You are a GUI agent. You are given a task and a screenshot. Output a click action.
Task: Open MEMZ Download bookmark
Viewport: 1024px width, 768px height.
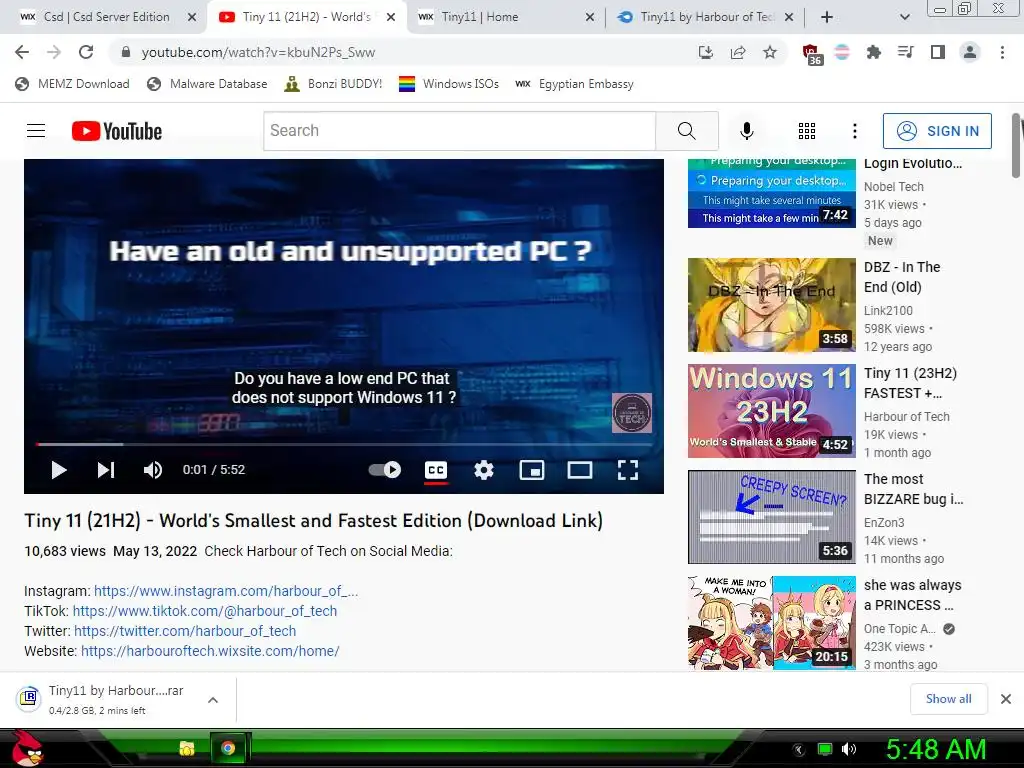pyautogui.click(x=72, y=84)
